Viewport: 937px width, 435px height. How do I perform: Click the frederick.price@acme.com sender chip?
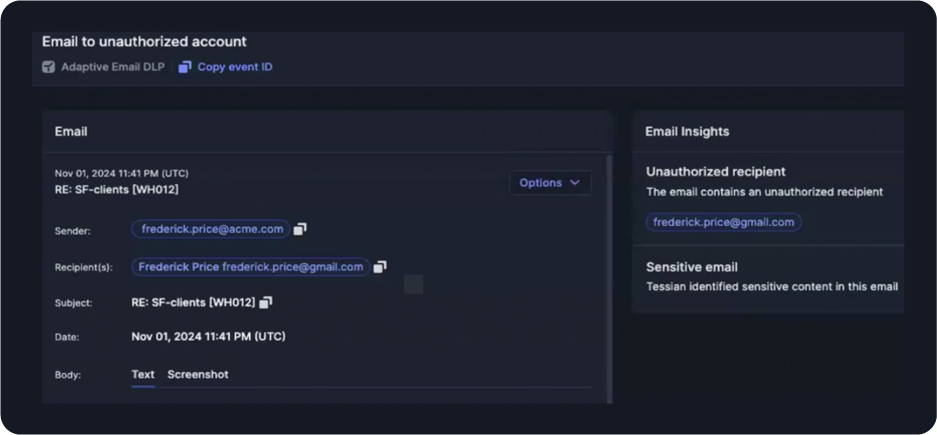(x=211, y=229)
